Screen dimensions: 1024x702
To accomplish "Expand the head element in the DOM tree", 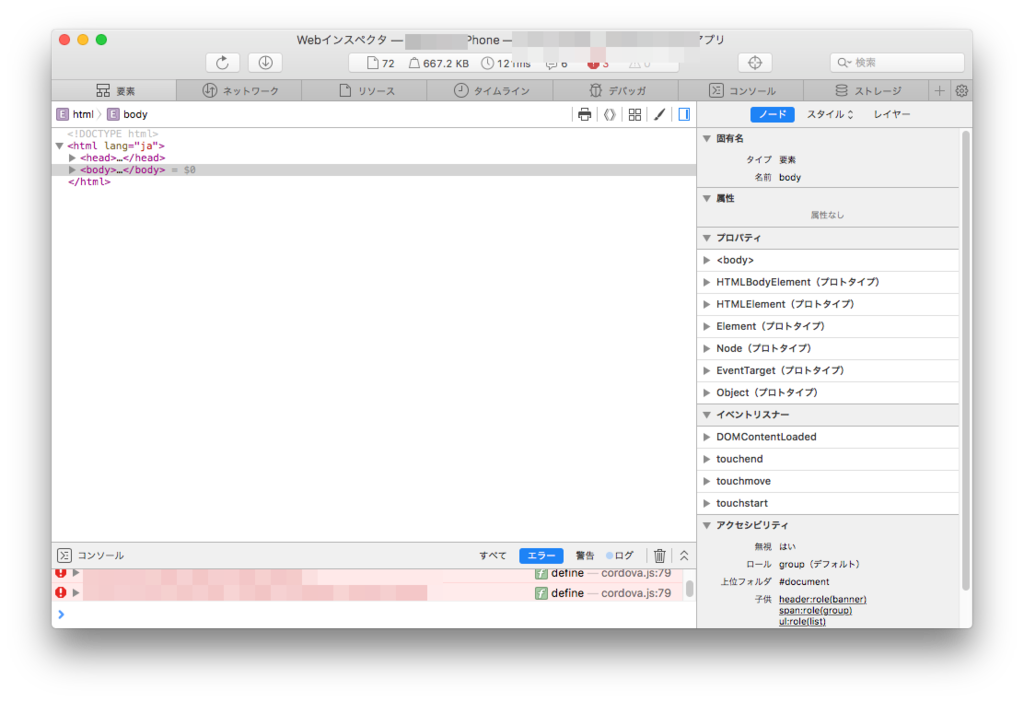I will tap(72, 157).
